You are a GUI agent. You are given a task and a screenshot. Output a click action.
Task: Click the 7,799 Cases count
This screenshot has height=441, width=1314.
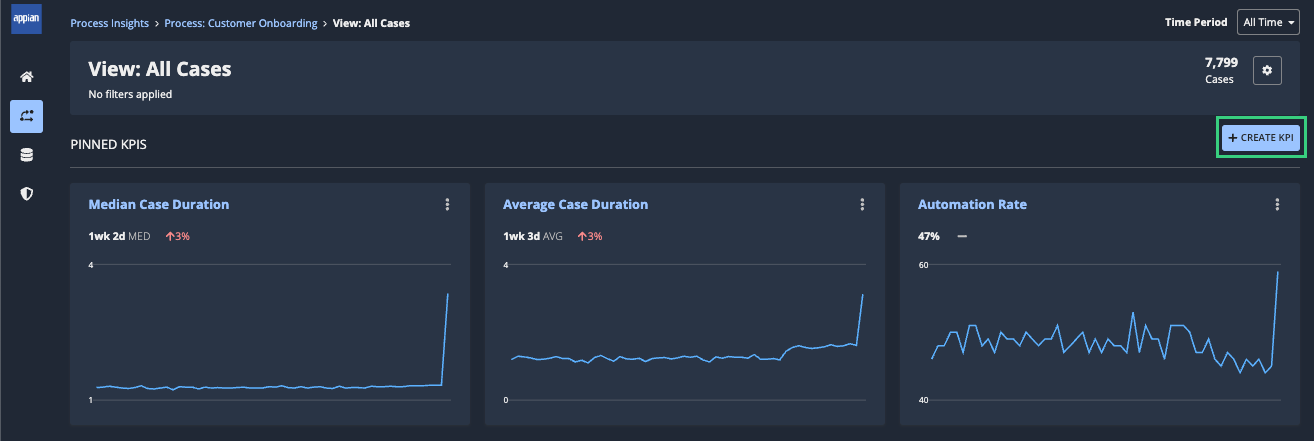(x=1220, y=70)
